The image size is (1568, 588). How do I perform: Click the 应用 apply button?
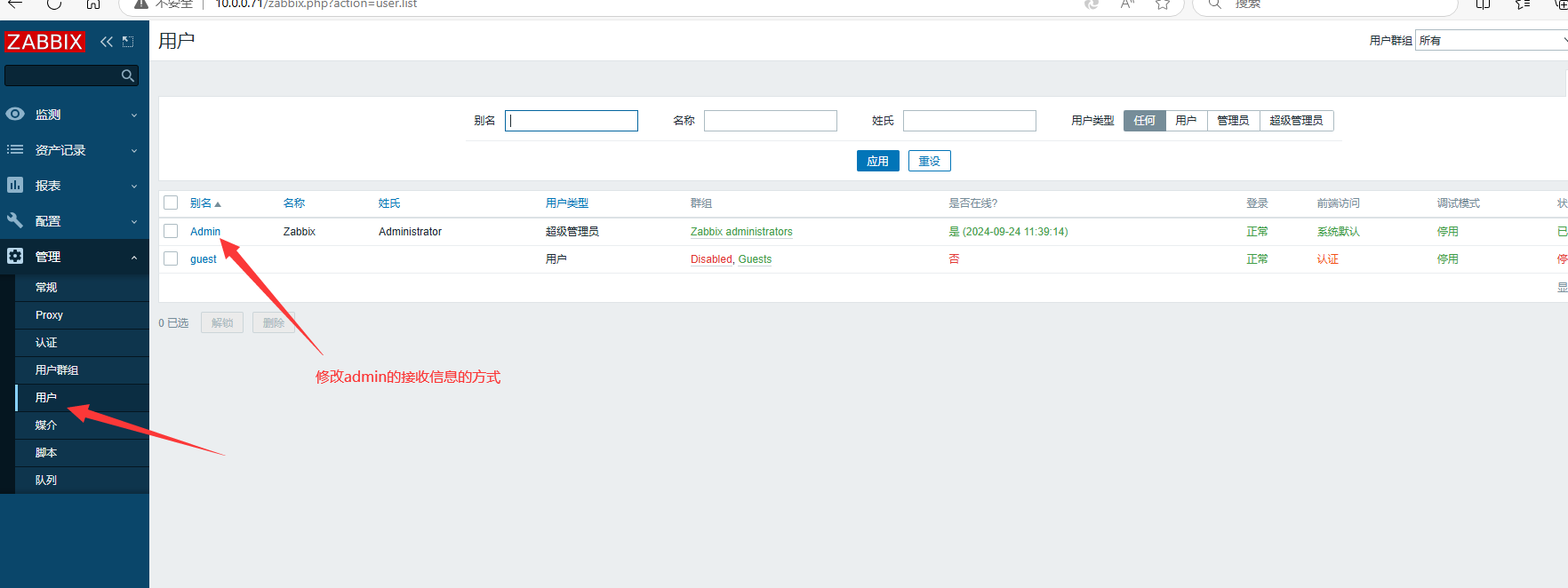coord(878,161)
